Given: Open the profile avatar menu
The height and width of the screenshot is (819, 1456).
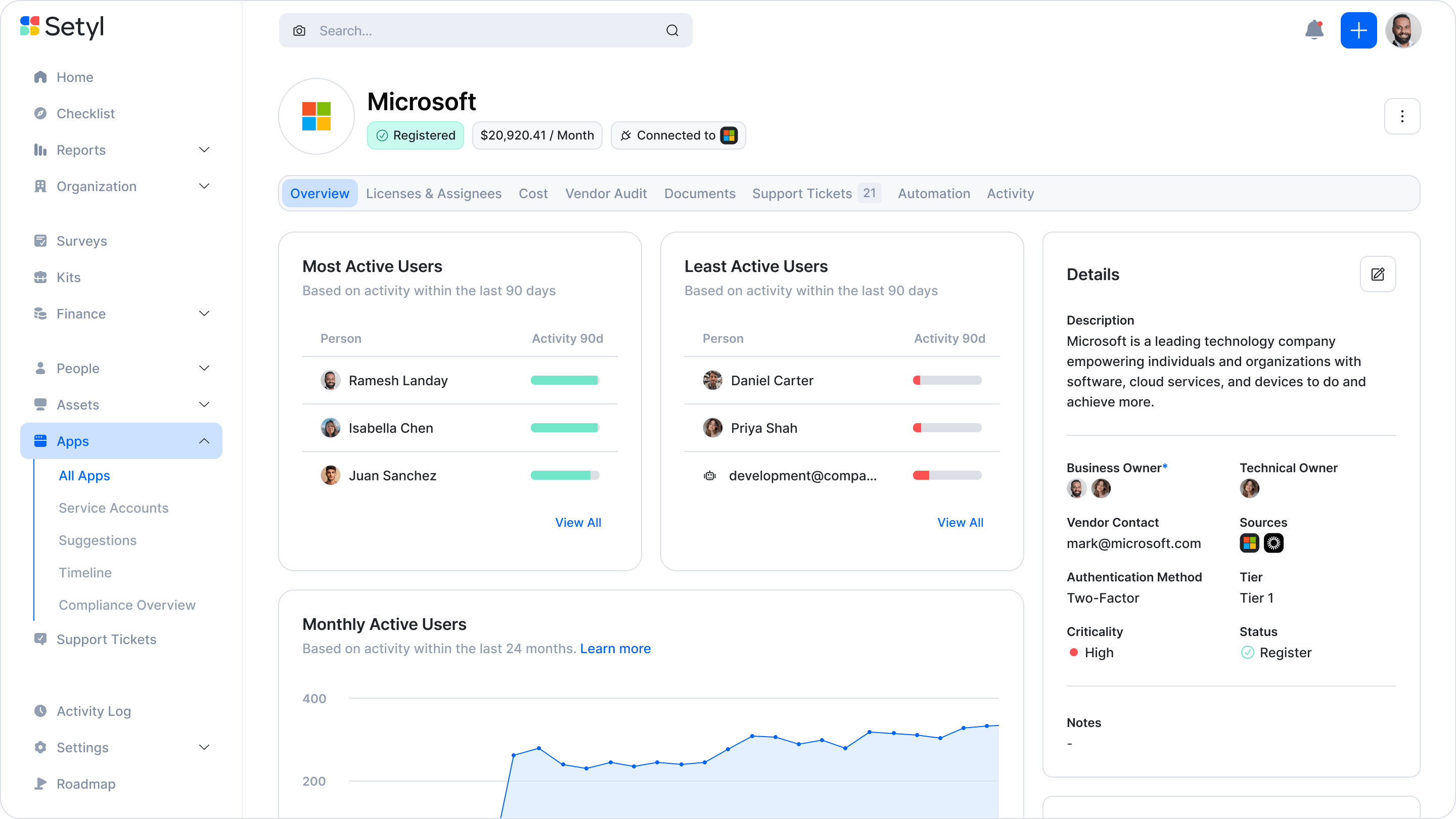Looking at the screenshot, I should 1404,30.
